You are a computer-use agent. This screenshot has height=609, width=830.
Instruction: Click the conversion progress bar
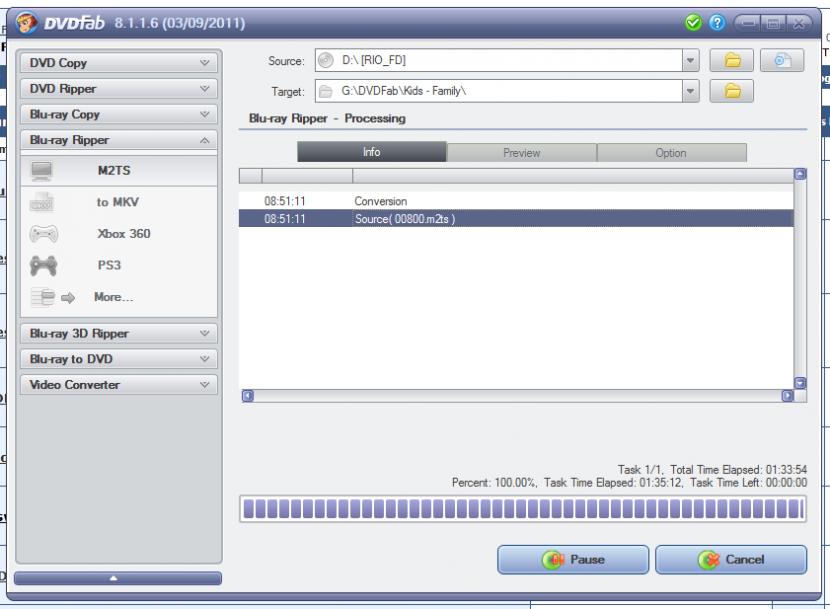(522, 509)
